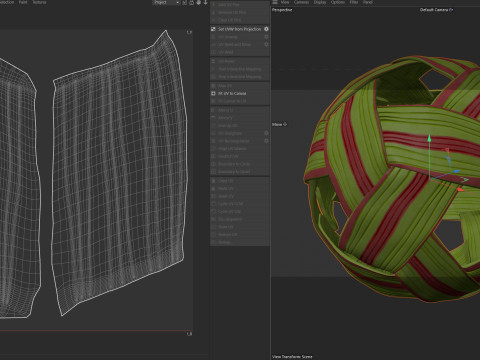This screenshot has height=360, width=480.
Task: Open the Paint menu in UV editor
Action: (x=23, y=2)
